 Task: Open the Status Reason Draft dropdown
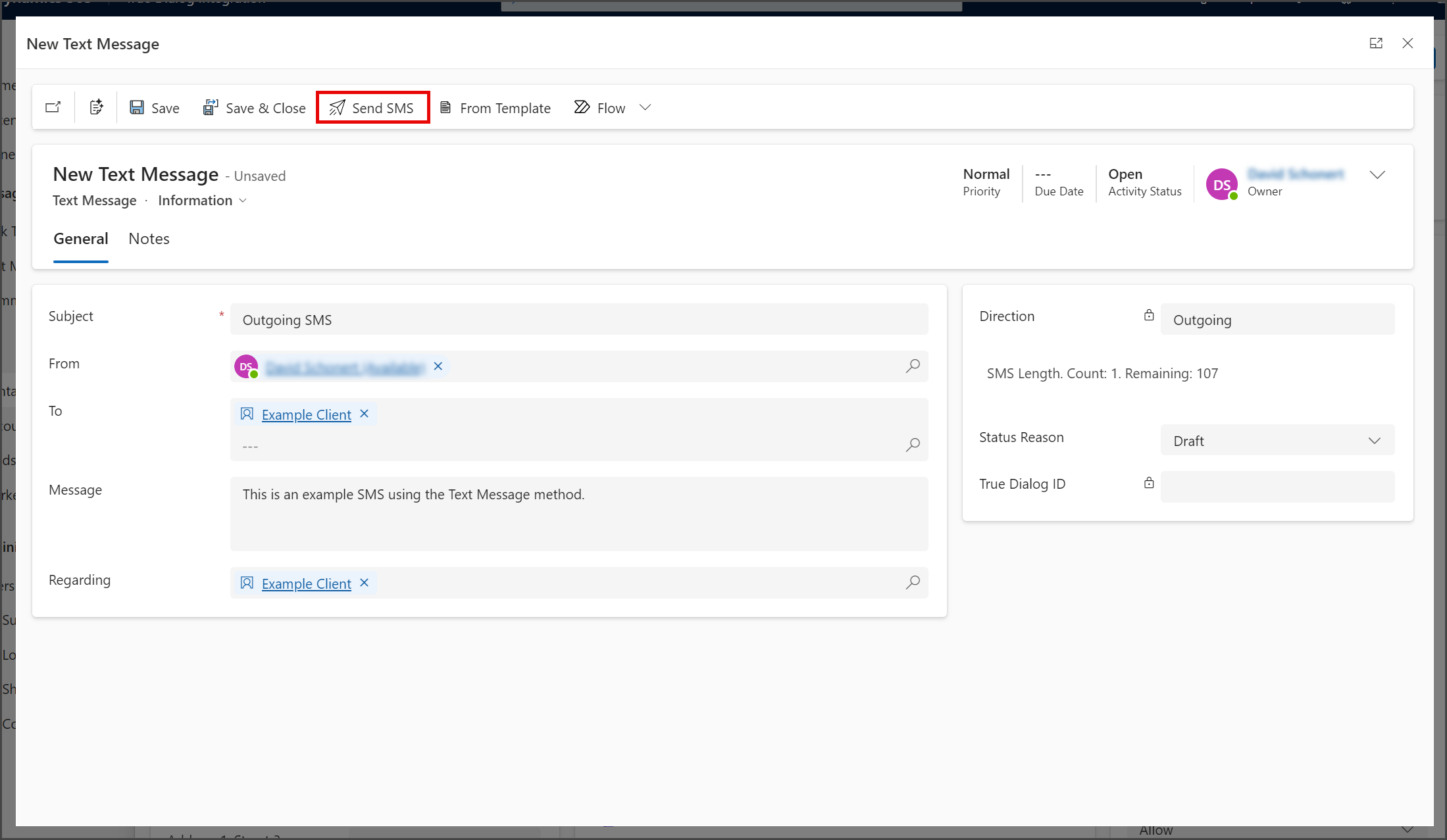(x=1277, y=441)
